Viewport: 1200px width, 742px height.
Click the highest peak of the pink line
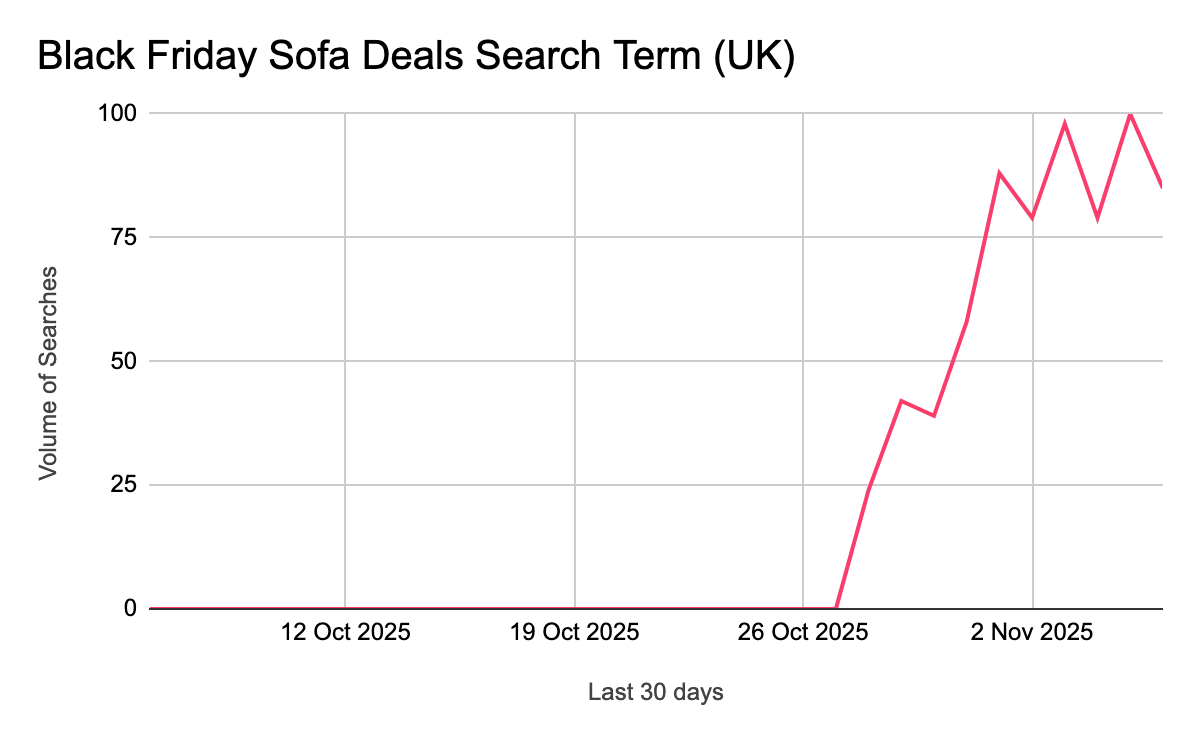[x=1130, y=113]
